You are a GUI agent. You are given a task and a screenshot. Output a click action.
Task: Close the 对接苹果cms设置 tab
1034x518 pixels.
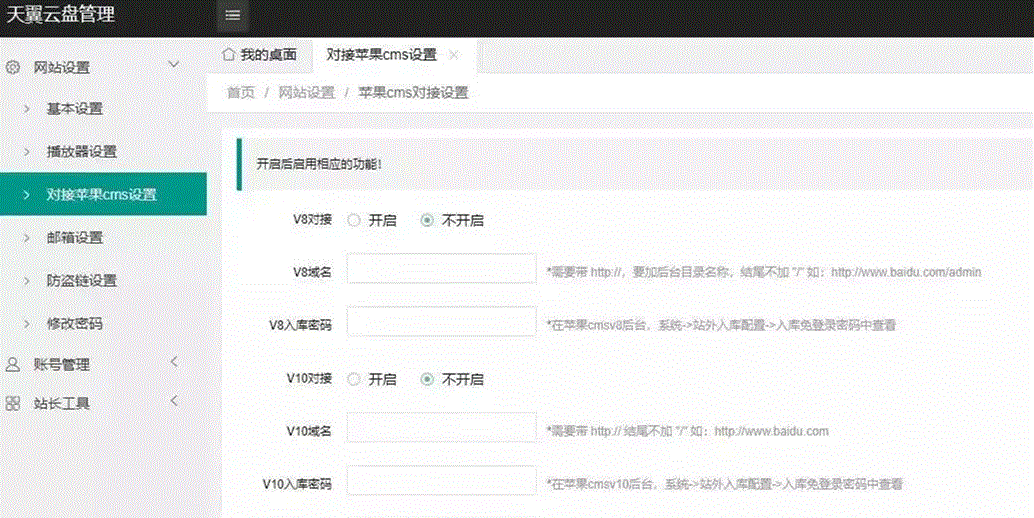[x=454, y=55]
